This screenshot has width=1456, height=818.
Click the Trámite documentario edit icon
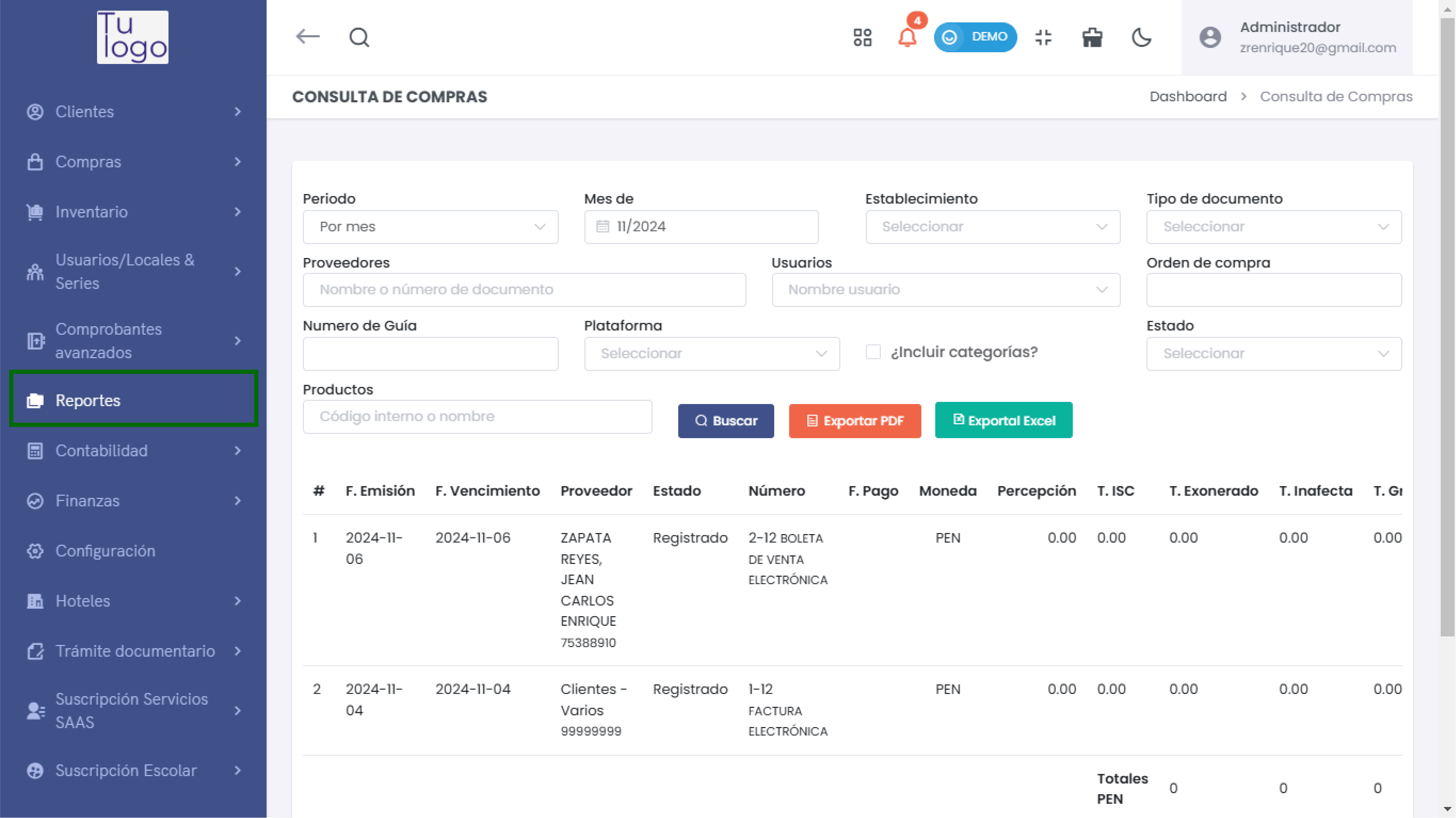coord(35,651)
